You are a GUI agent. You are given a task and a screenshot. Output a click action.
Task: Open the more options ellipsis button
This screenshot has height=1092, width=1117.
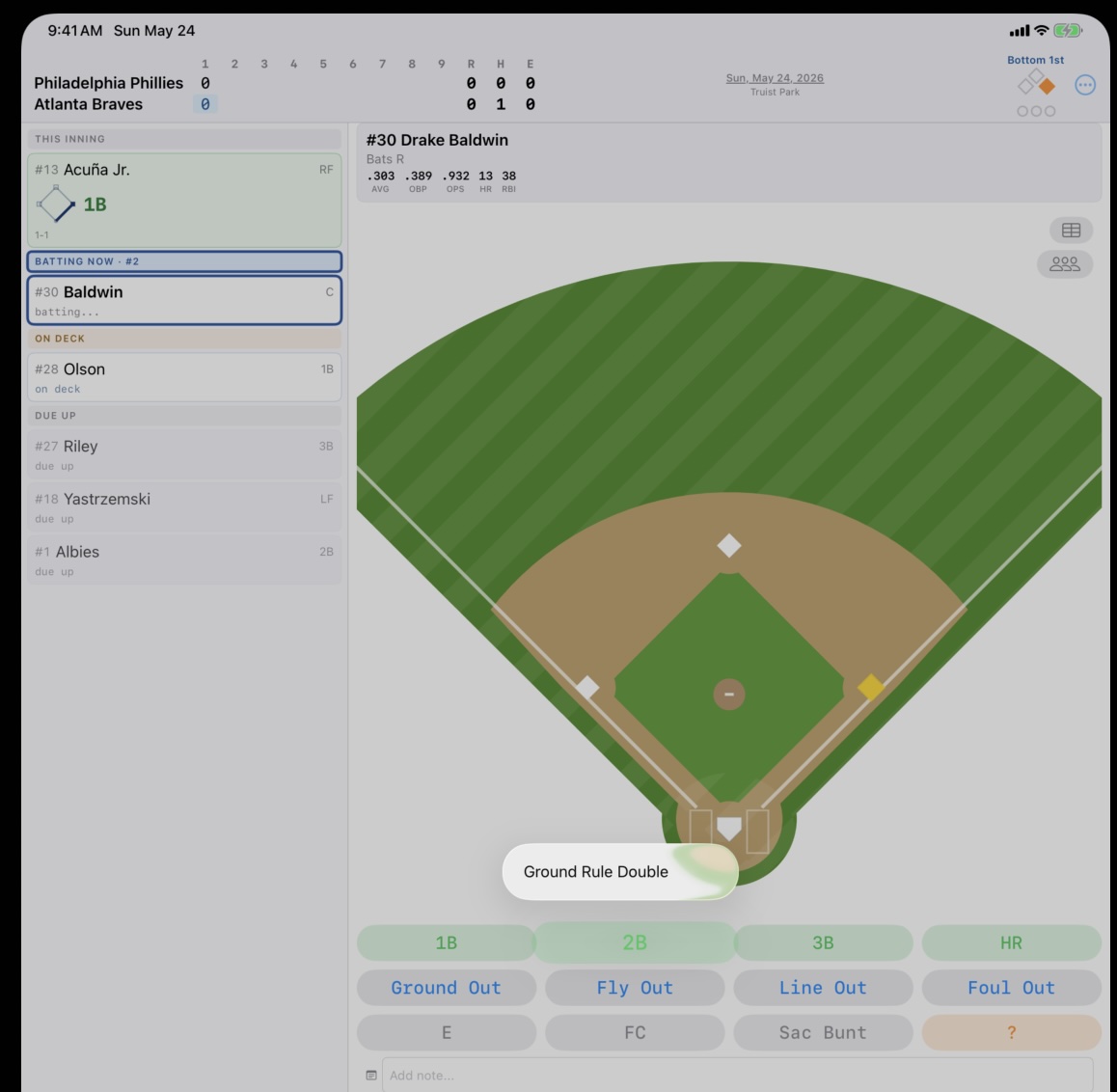click(x=1084, y=85)
